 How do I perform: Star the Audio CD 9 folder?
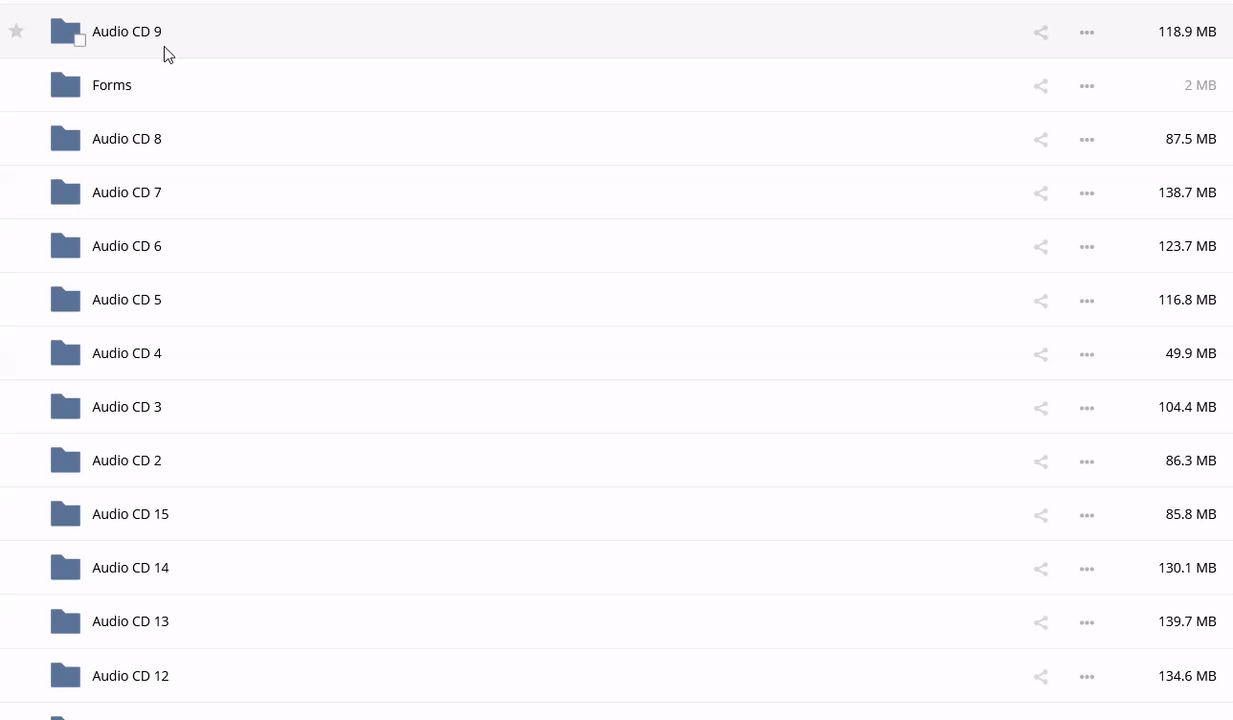click(16, 32)
